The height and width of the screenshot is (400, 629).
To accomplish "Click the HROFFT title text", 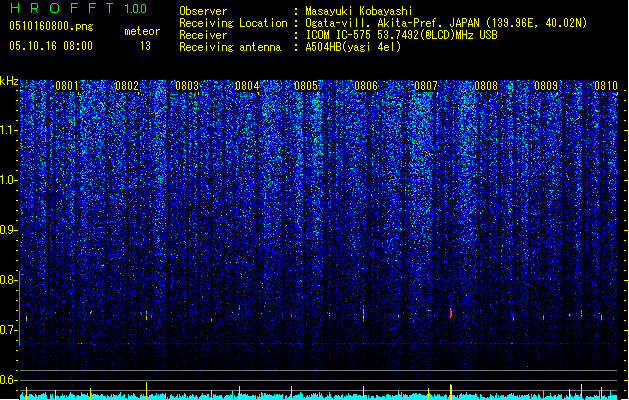I will click(62, 8).
